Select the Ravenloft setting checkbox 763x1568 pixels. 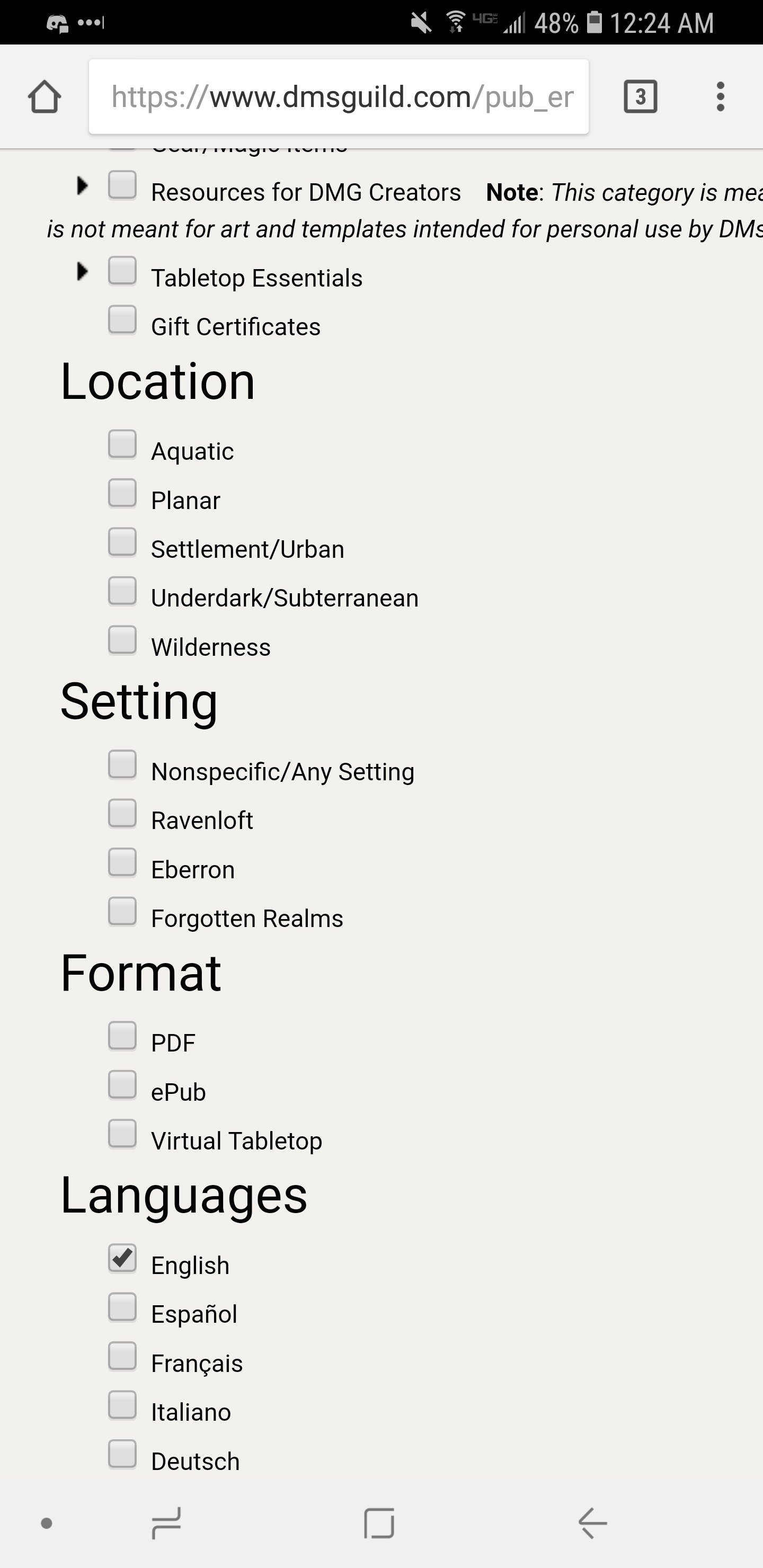click(122, 813)
